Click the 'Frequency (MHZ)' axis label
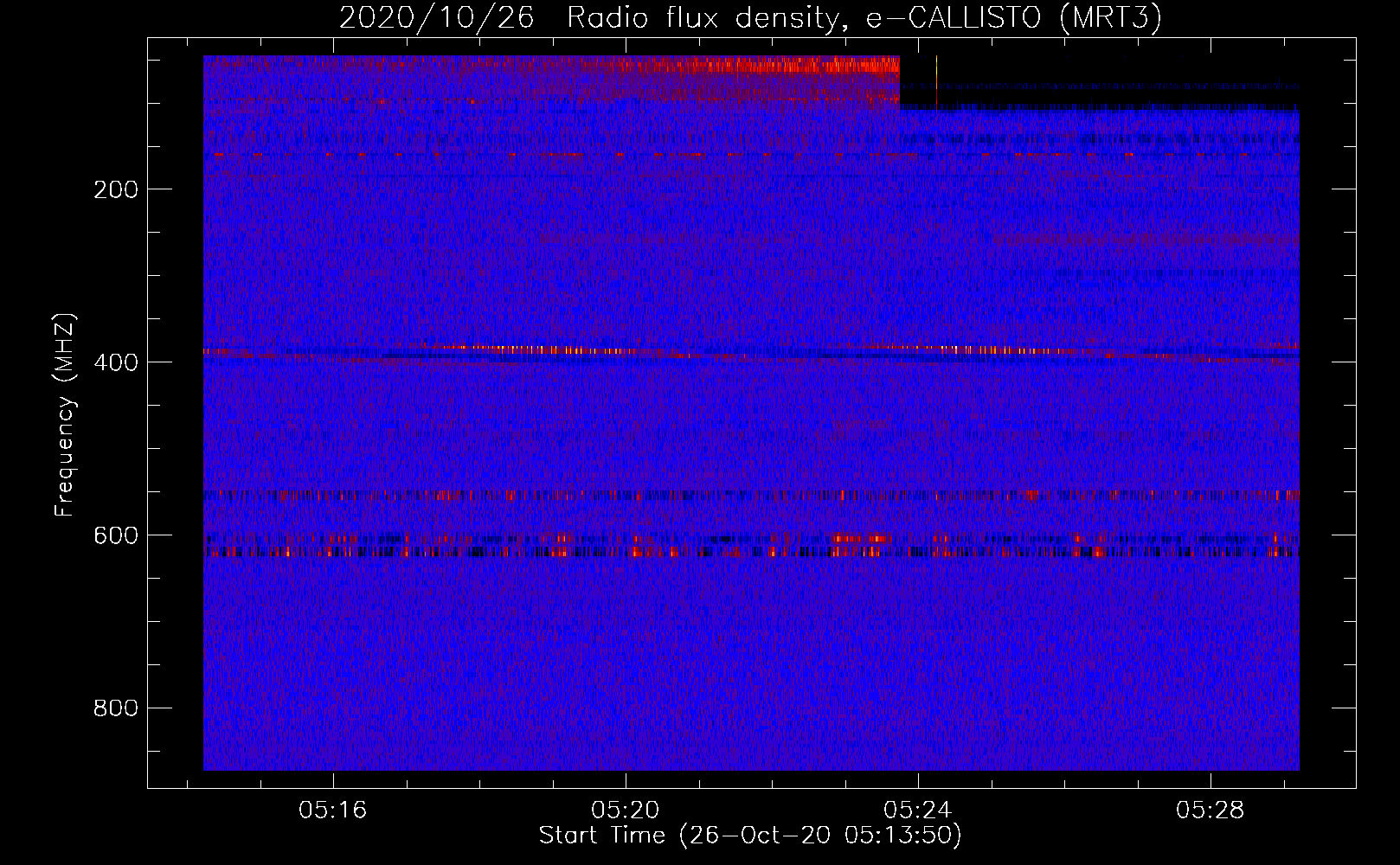Image resolution: width=1400 pixels, height=865 pixels. coord(65,415)
